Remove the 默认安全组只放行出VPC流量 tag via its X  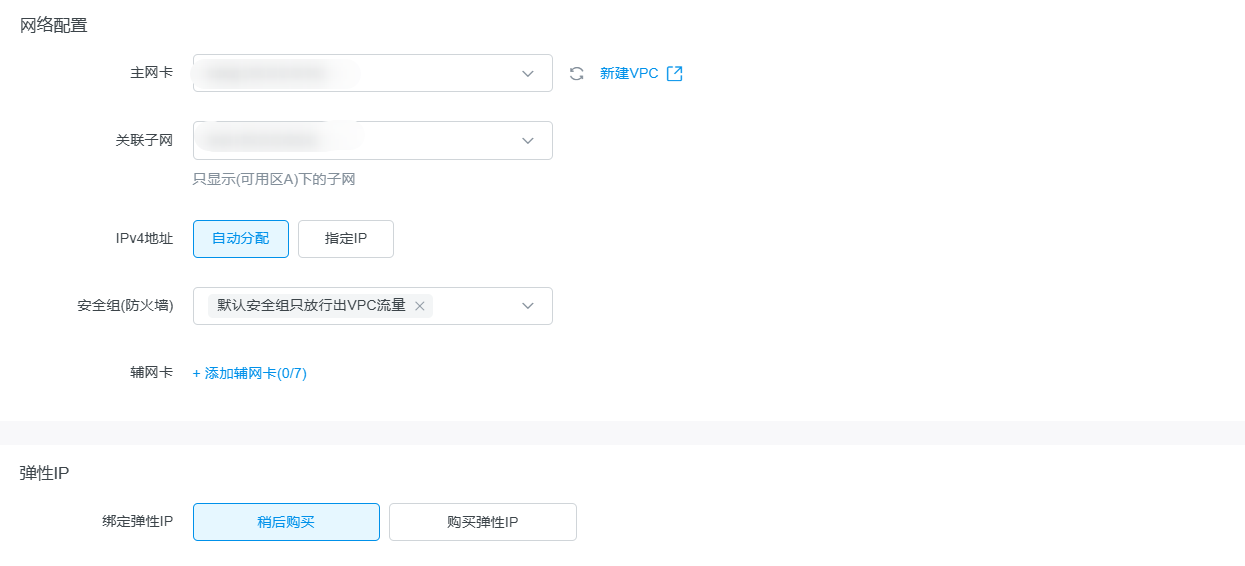pyautogui.click(x=420, y=306)
